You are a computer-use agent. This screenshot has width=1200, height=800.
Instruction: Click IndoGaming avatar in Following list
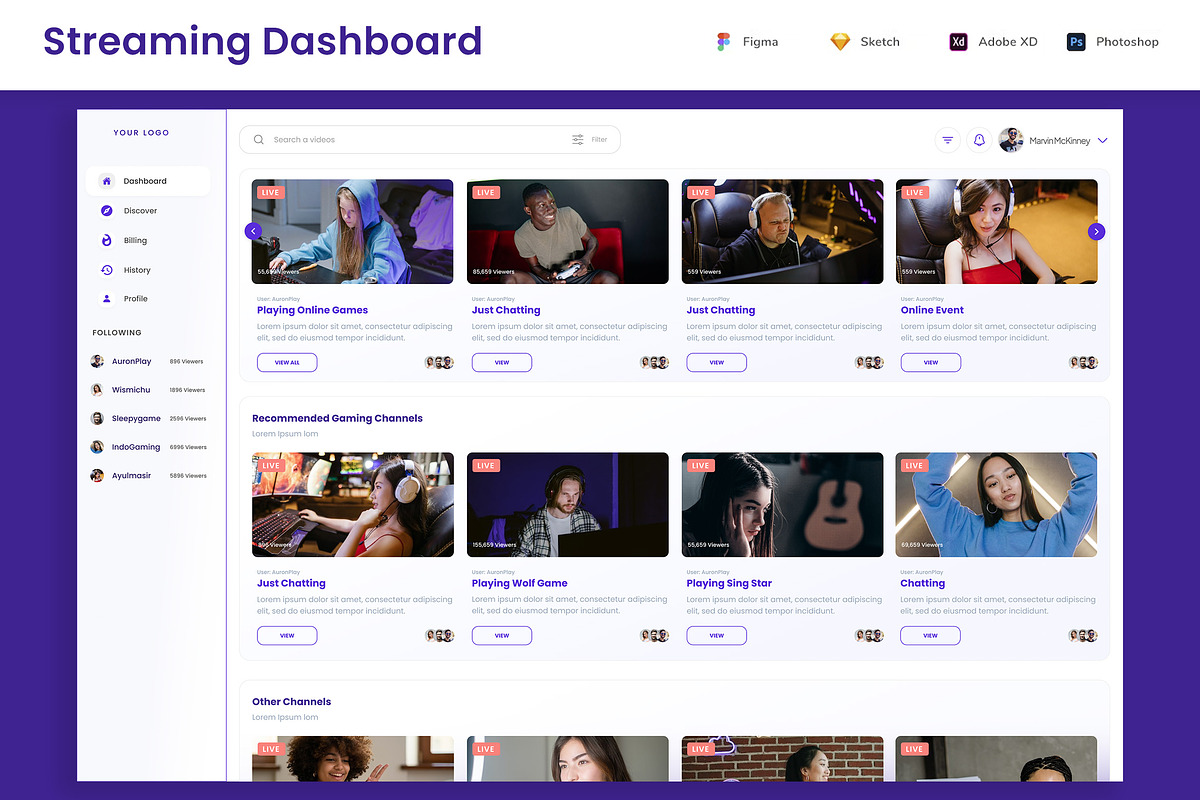click(97, 447)
